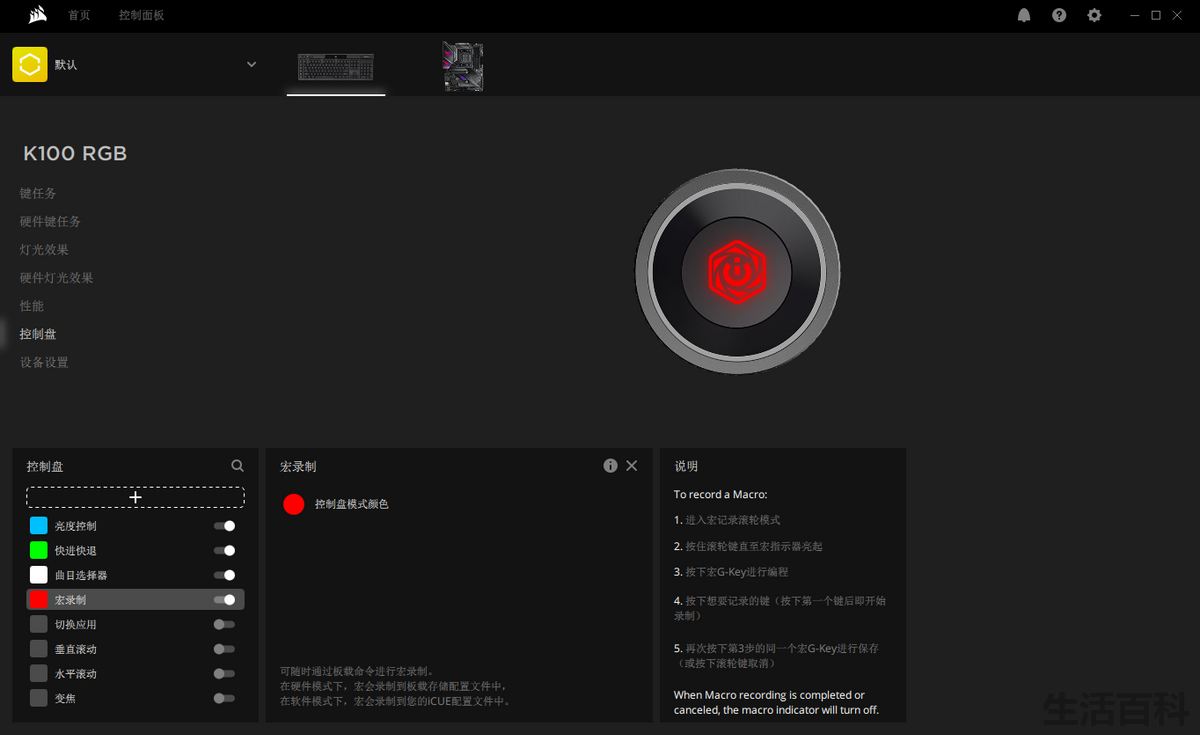
Task: Enable the 切换应用 switch
Action: click(x=224, y=624)
